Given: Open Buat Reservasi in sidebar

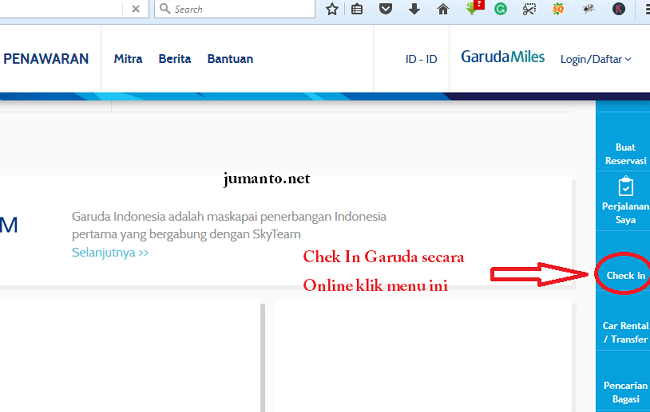Looking at the screenshot, I should [x=625, y=154].
